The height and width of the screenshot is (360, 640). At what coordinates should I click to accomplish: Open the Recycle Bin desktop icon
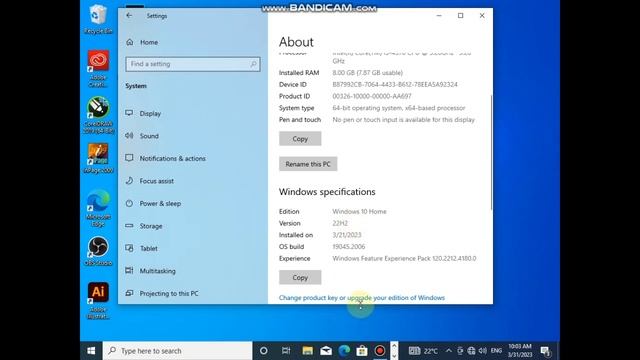click(98, 19)
